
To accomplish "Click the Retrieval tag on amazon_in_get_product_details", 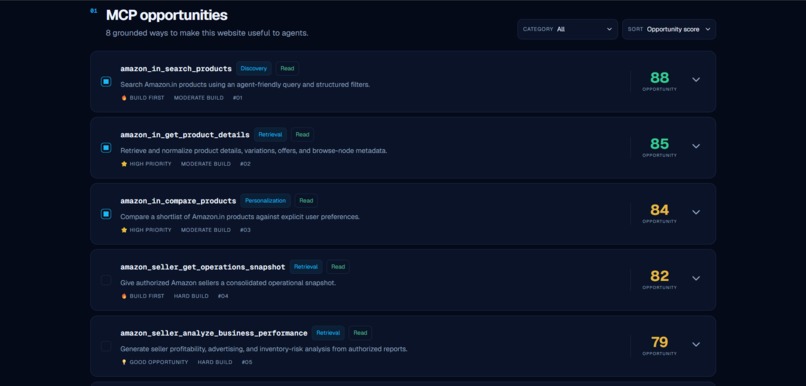I will 270,135.
